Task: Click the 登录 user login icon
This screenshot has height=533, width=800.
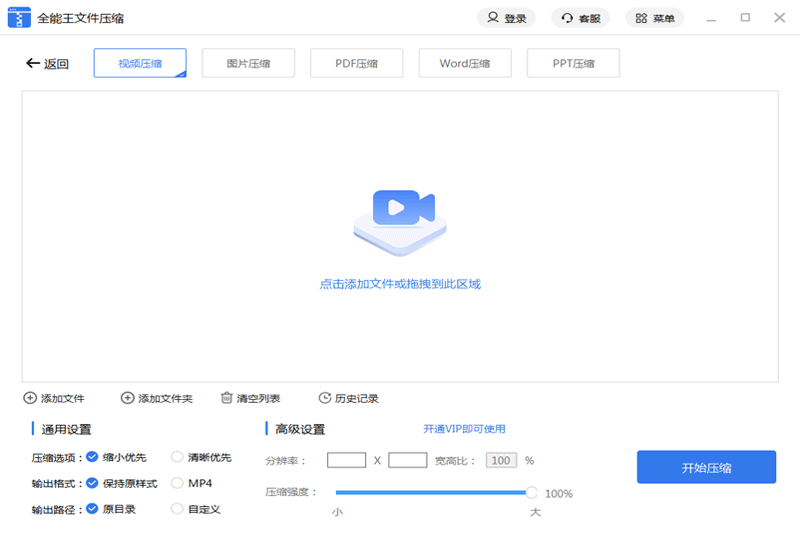Action: click(x=493, y=18)
